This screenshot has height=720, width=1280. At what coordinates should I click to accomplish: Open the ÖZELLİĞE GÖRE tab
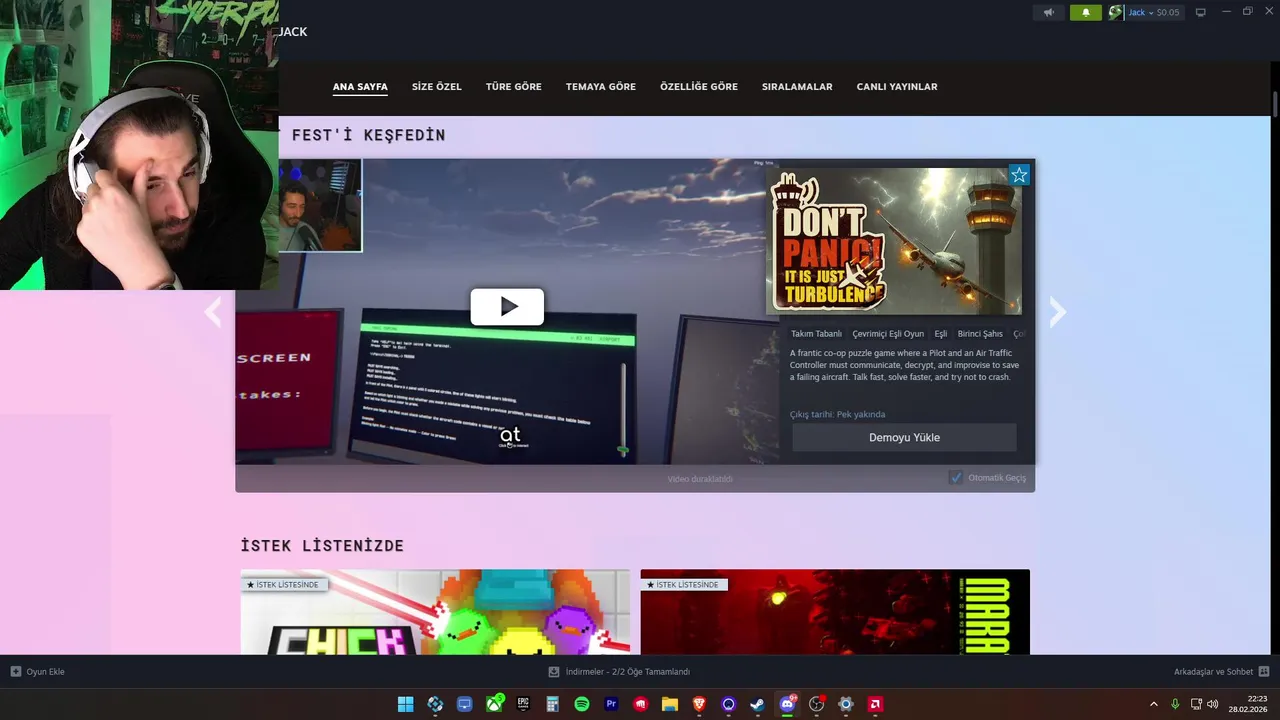pos(699,87)
